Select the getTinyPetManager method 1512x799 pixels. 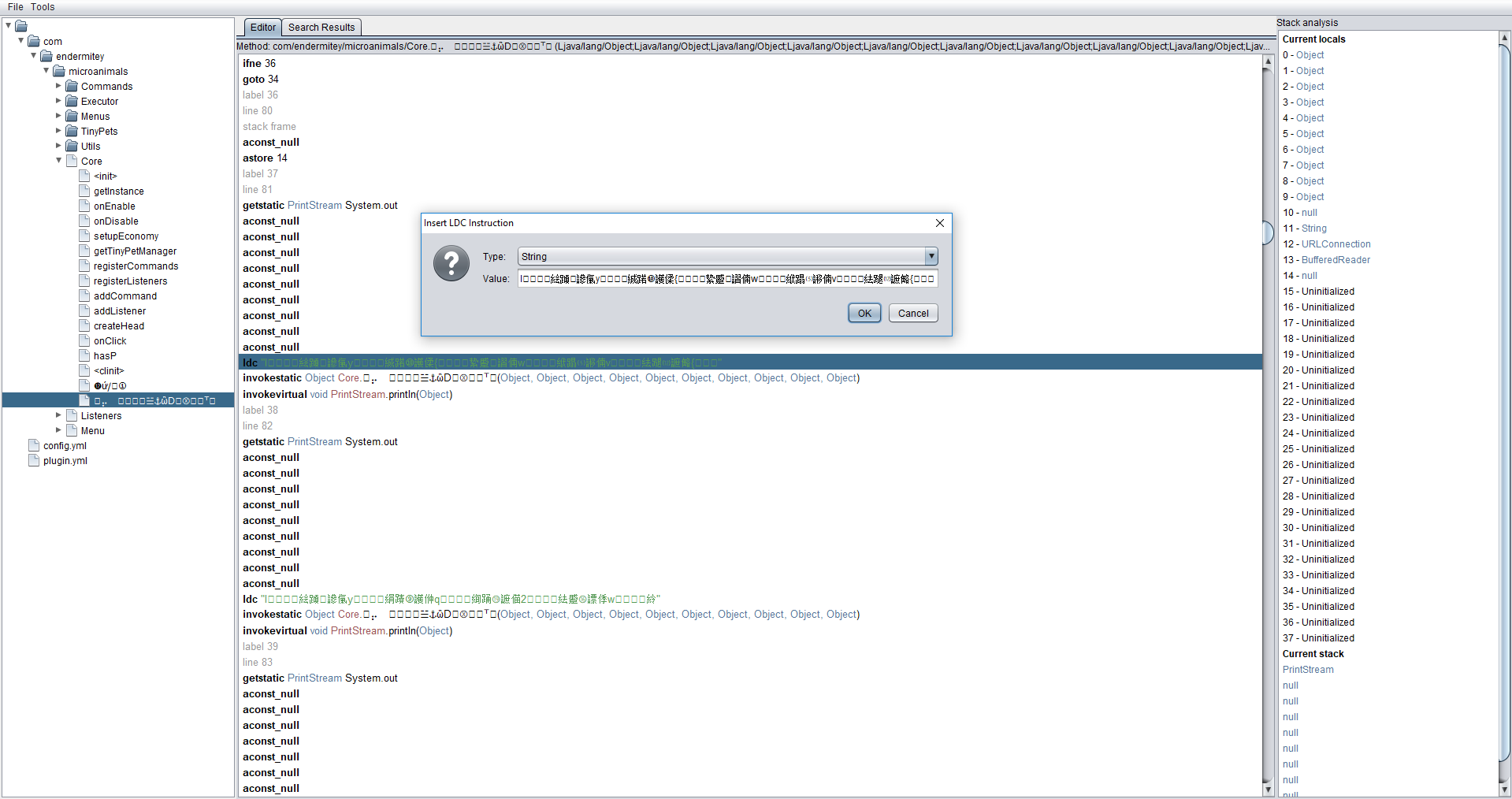135,251
